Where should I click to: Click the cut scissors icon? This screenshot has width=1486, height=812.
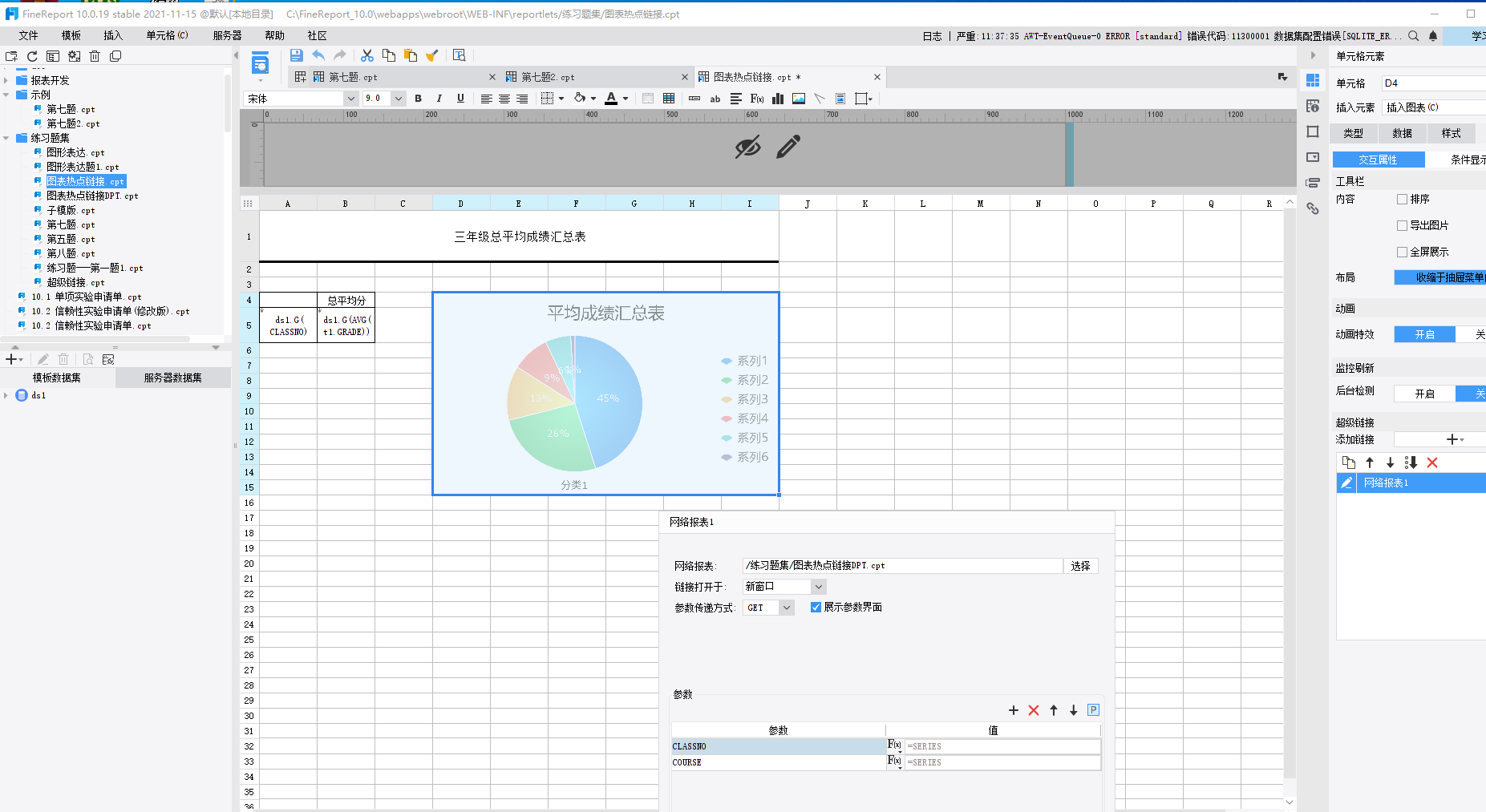366,55
